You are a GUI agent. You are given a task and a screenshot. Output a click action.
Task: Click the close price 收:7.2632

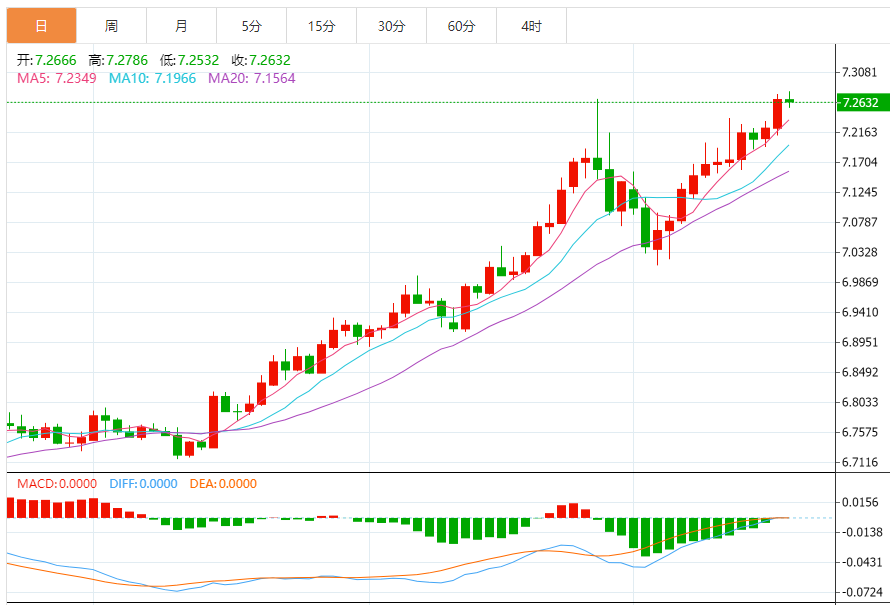click(x=261, y=60)
